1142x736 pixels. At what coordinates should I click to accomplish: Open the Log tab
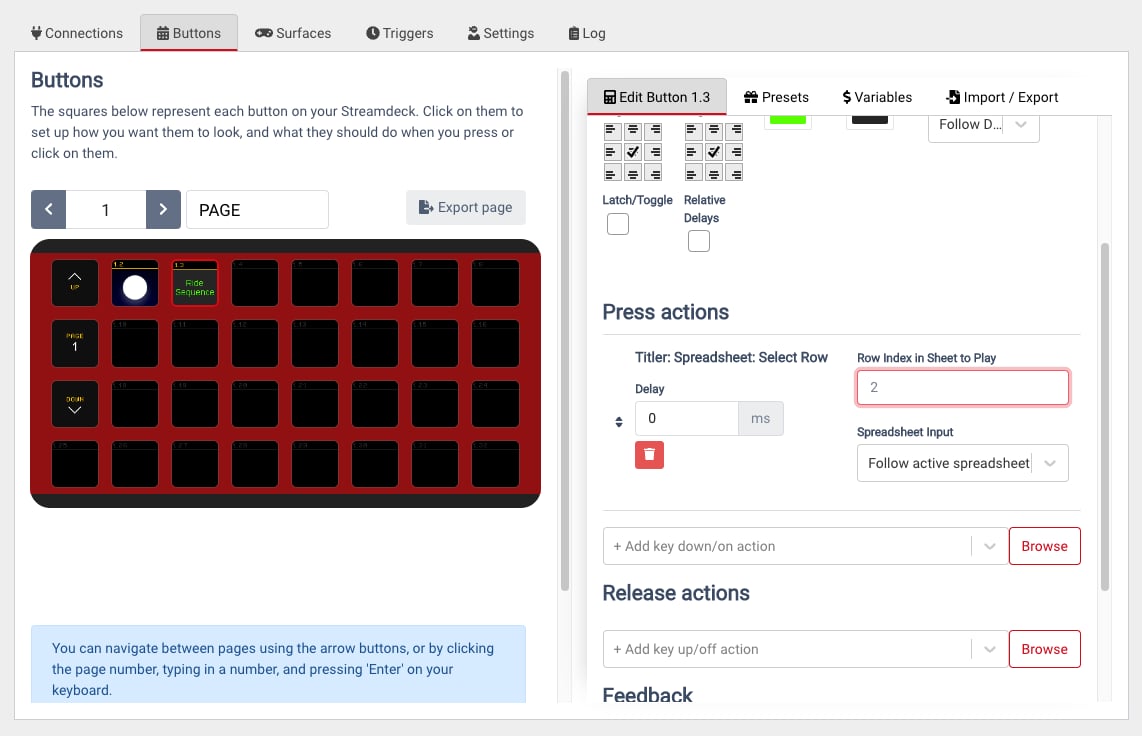[x=587, y=33]
